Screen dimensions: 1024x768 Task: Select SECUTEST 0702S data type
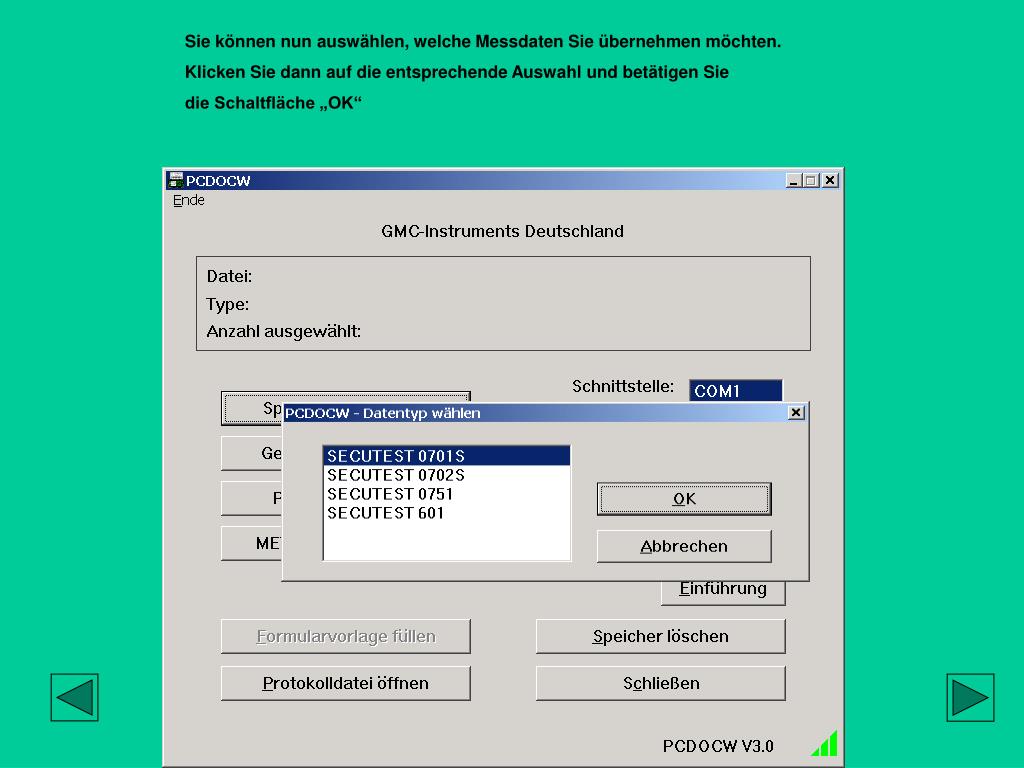tap(447, 475)
